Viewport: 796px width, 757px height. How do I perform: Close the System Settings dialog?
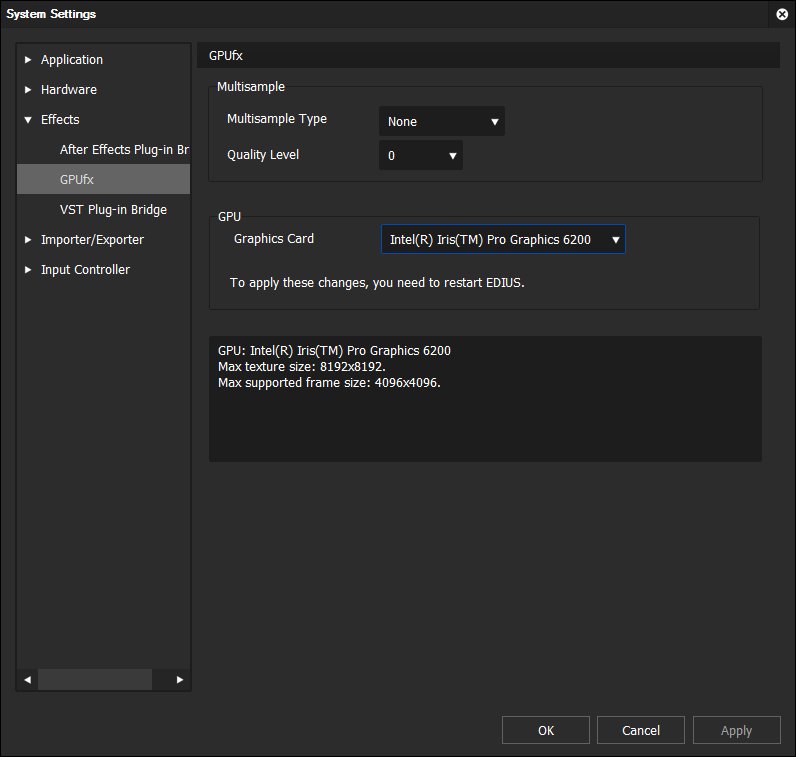click(x=782, y=14)
